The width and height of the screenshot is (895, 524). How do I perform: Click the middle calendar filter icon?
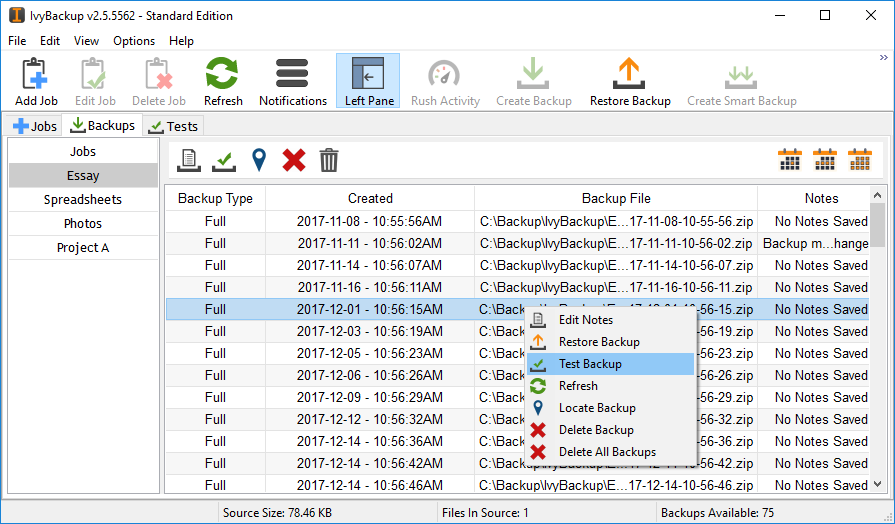pos(825,160)
